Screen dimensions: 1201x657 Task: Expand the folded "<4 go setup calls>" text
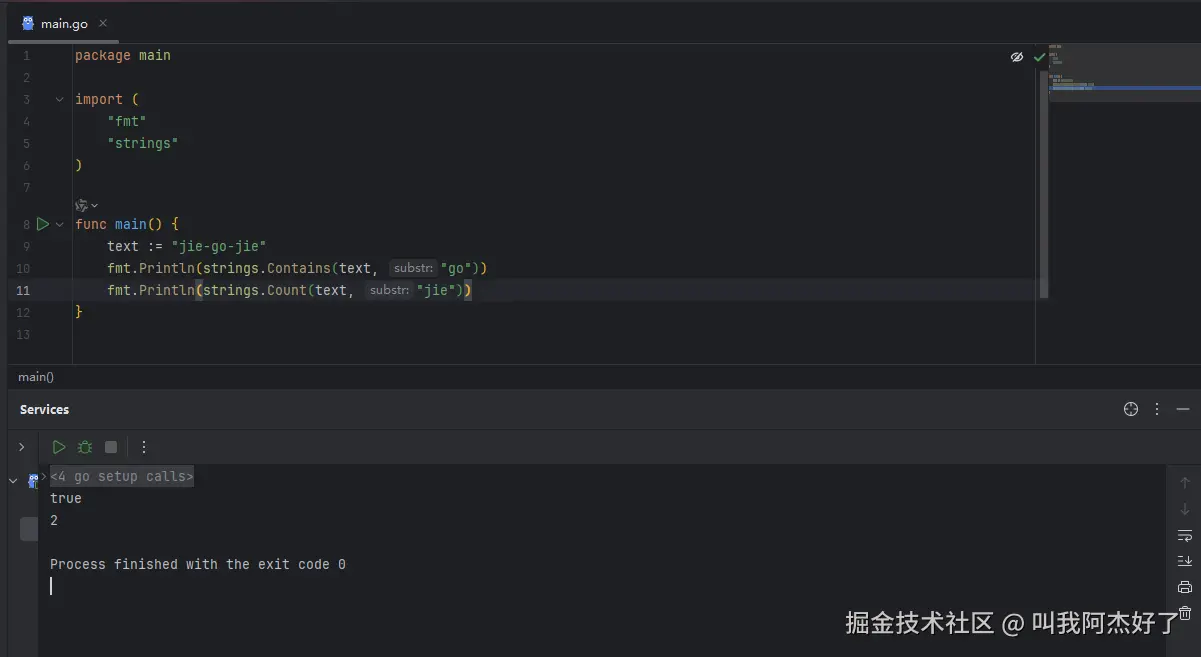(122, 476)
